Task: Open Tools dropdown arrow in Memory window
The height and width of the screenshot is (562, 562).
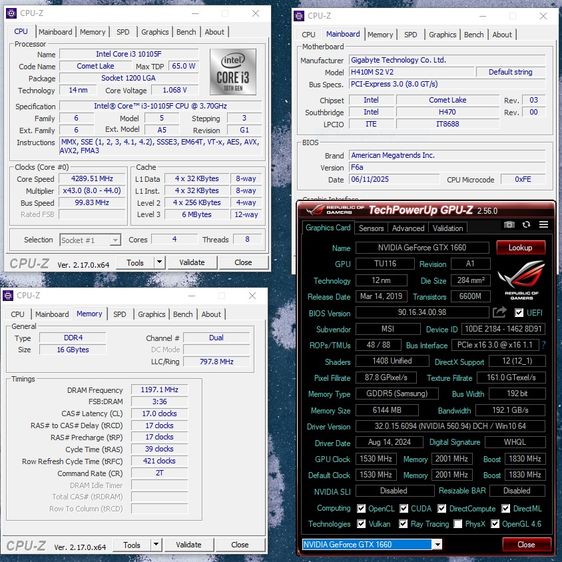Action: [x=156, y=545]
